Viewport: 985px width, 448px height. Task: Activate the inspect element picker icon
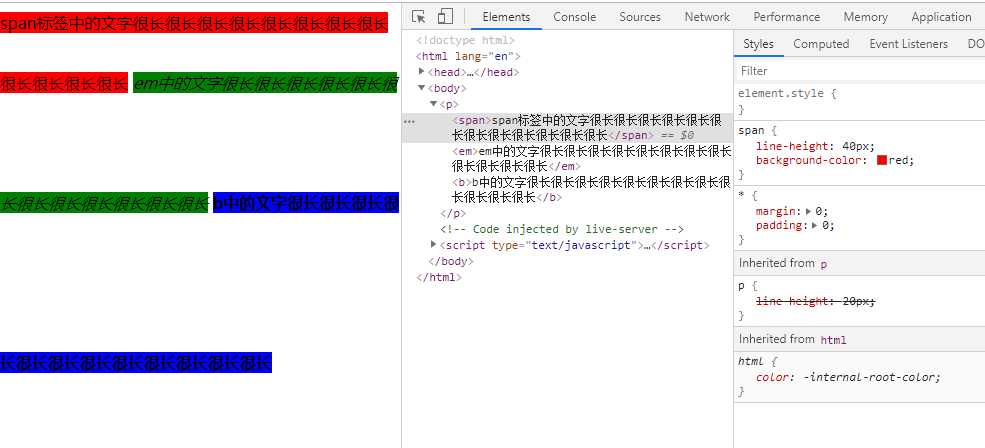(x=418, y=16)
